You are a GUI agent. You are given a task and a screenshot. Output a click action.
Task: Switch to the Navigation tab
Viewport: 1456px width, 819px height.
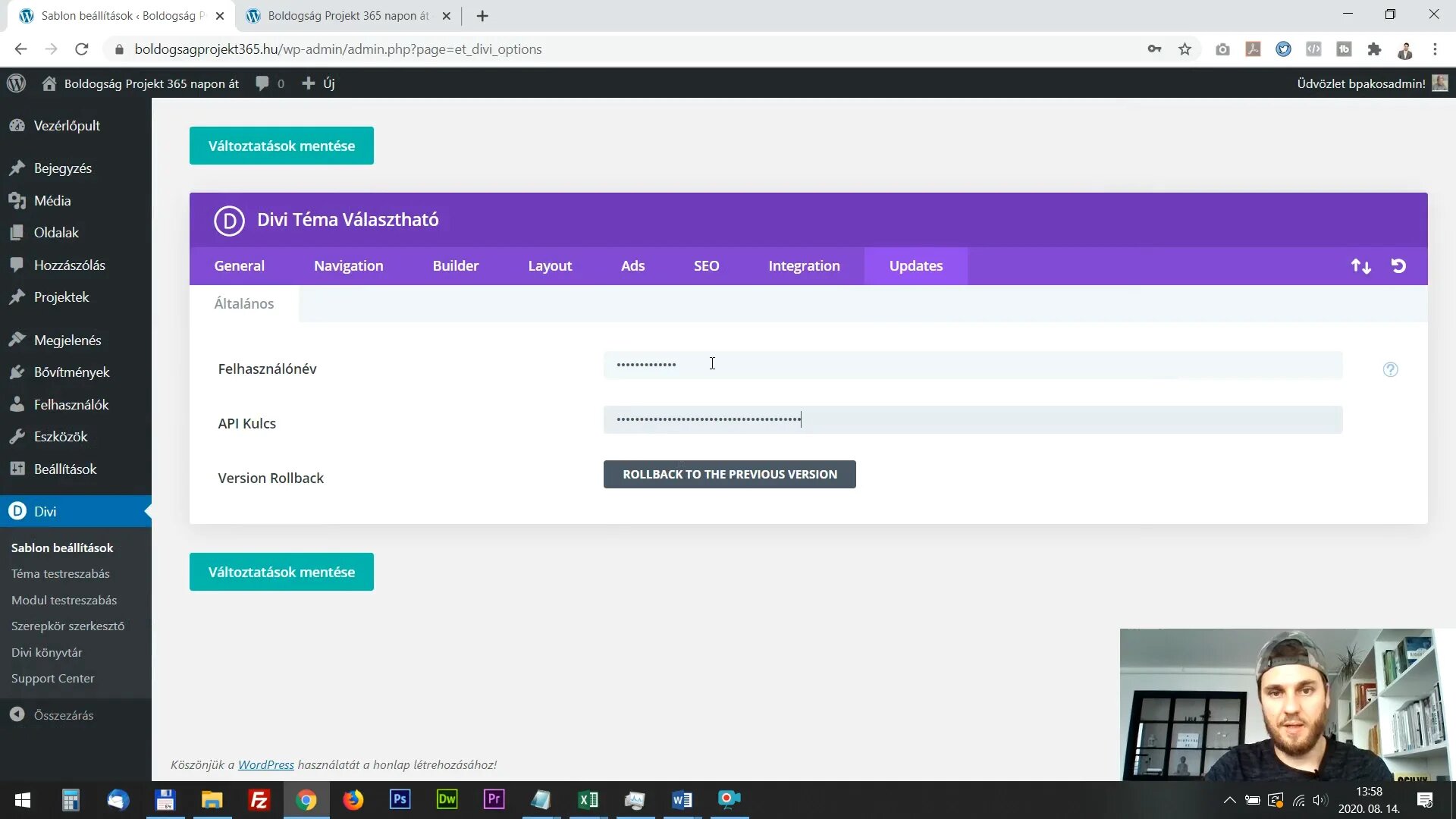(349, 266)
